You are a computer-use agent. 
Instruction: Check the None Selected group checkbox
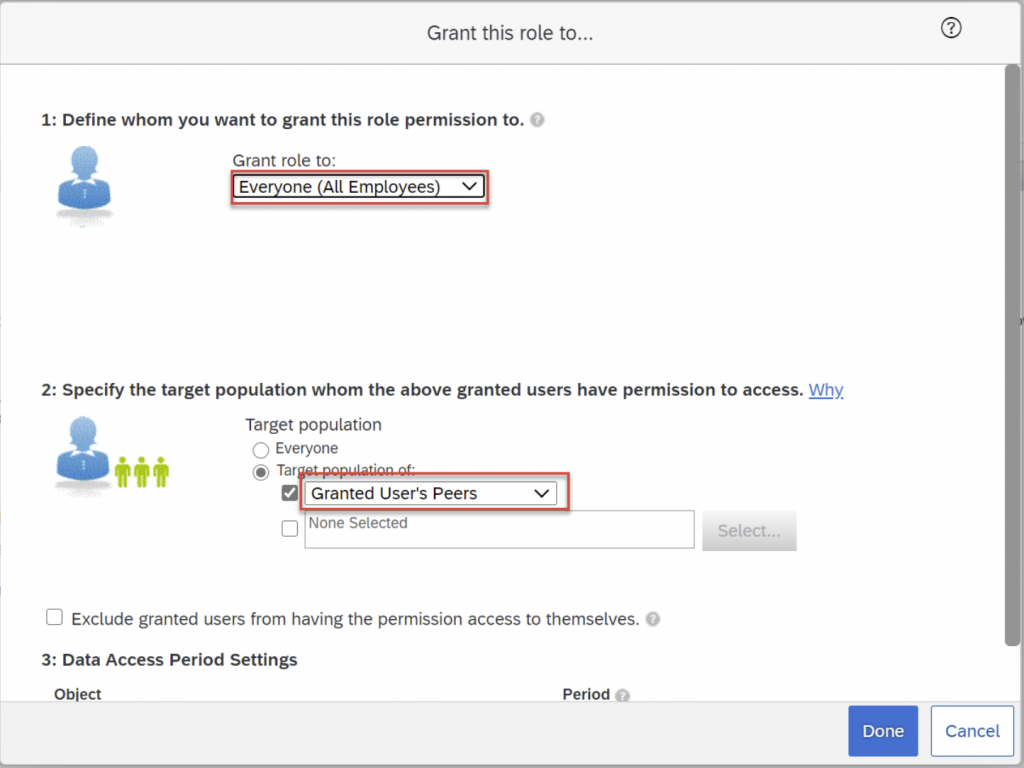(290, 528)
